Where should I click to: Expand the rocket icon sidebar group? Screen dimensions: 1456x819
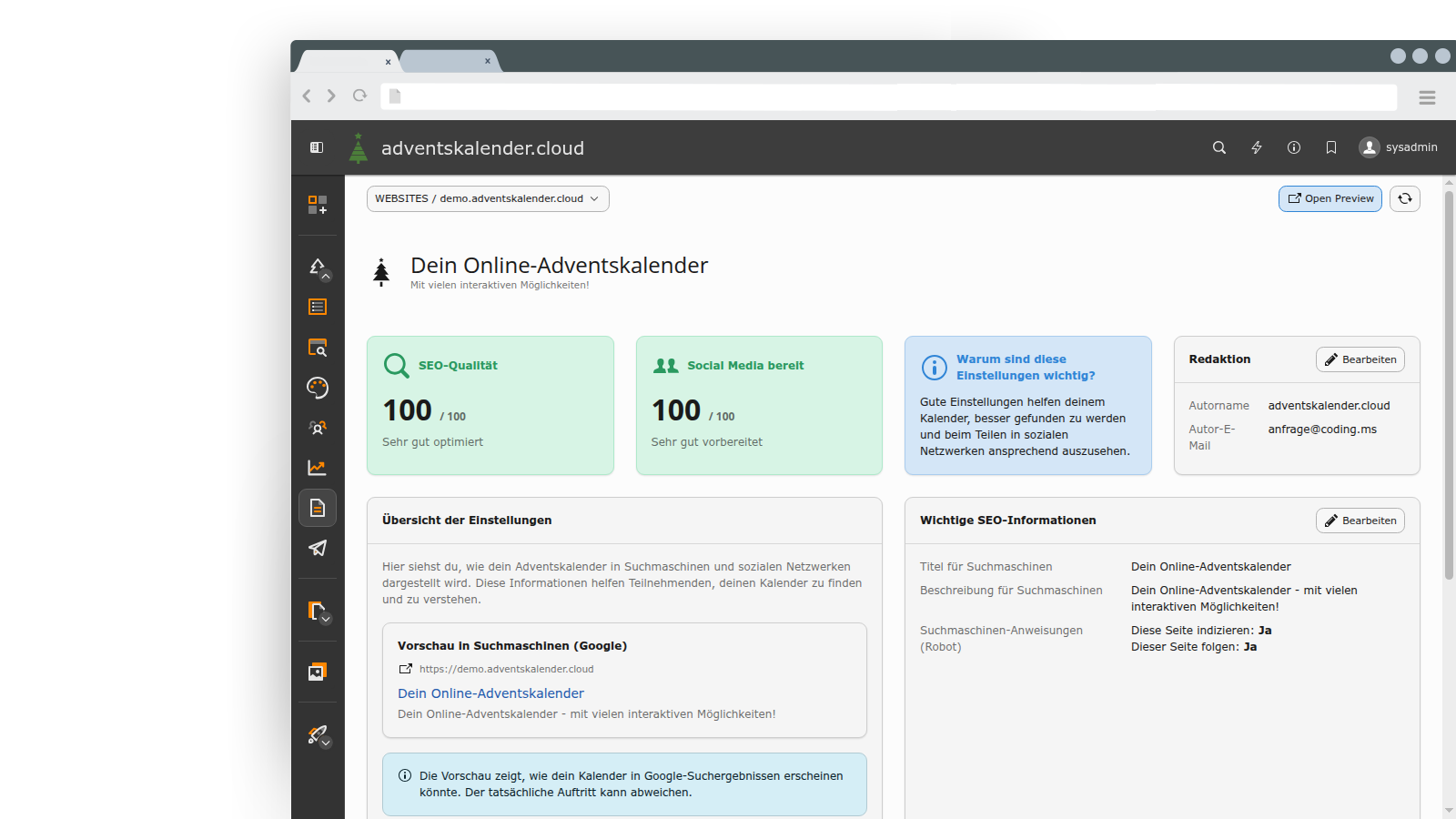pyautogui.click(x=318, y=735)
